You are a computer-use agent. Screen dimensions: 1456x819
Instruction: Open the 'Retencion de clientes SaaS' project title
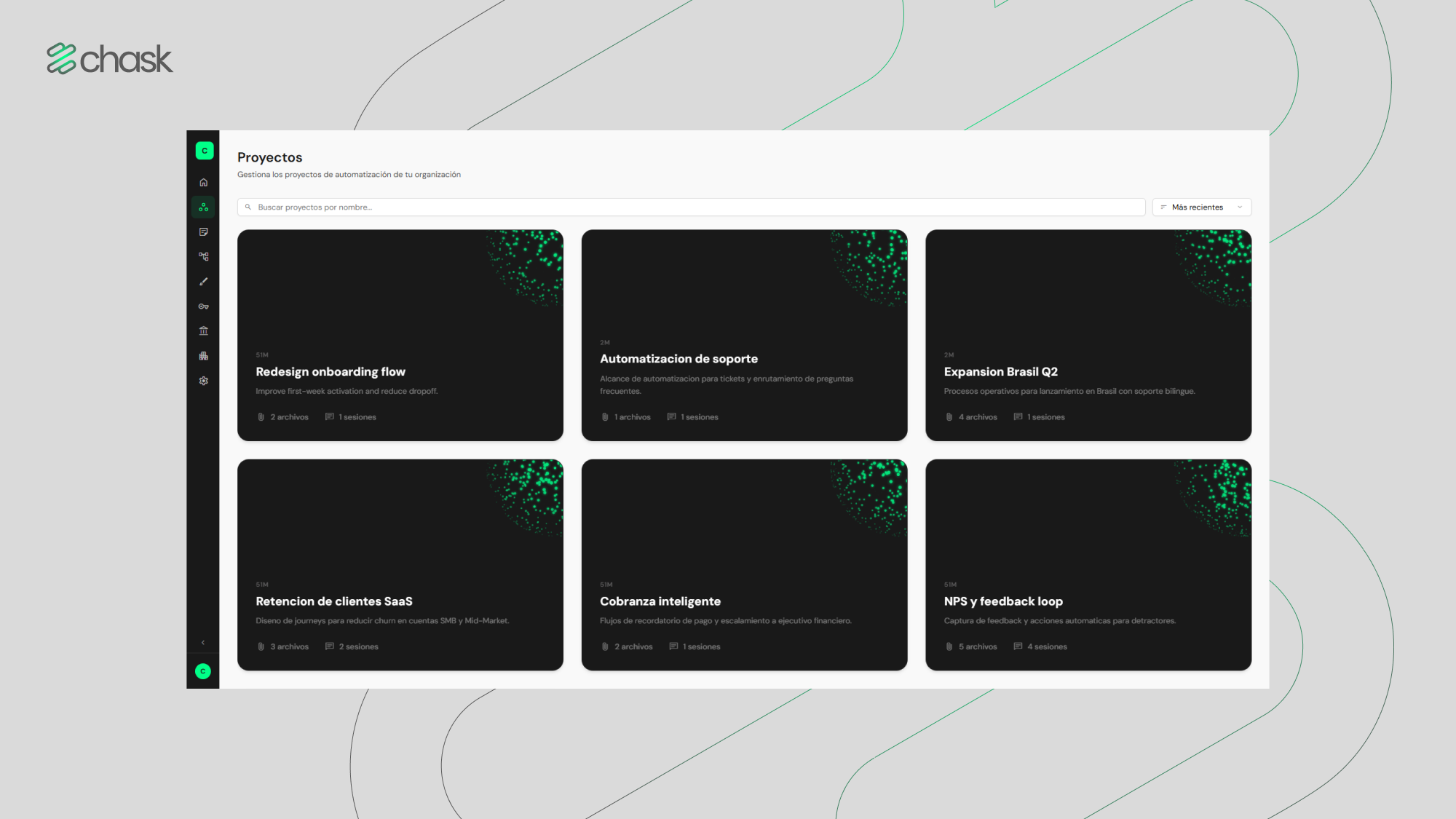[334, 601]
